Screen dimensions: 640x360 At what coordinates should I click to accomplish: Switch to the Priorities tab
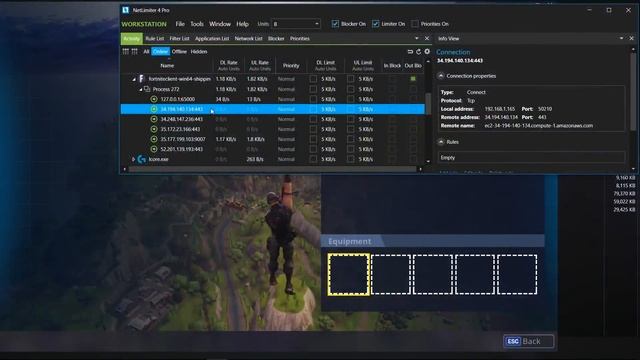pyautogui.click(x=300, y=38)
